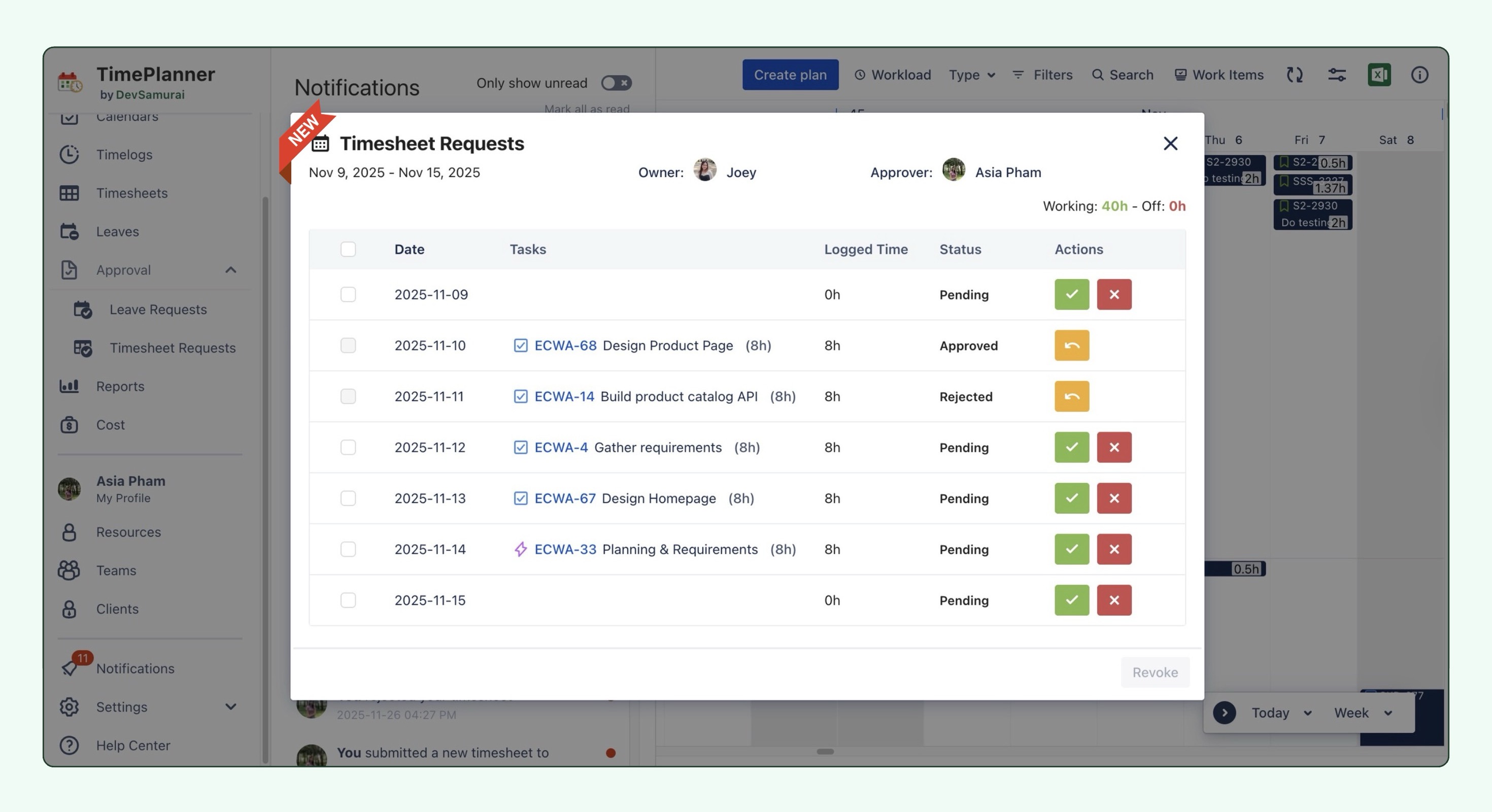Click the sync refresh icon in toolbar
The width and height of the screenshot is (1492, 812).
[1294, 75]
